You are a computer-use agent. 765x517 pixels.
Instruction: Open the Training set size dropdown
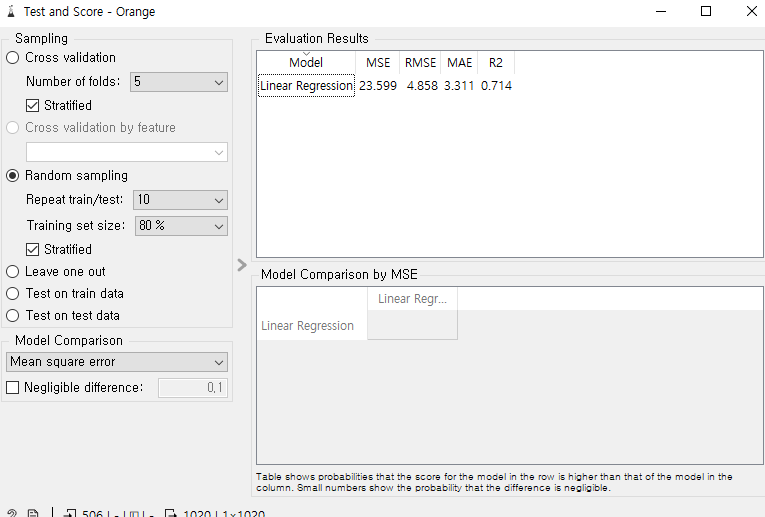(180, 226)
